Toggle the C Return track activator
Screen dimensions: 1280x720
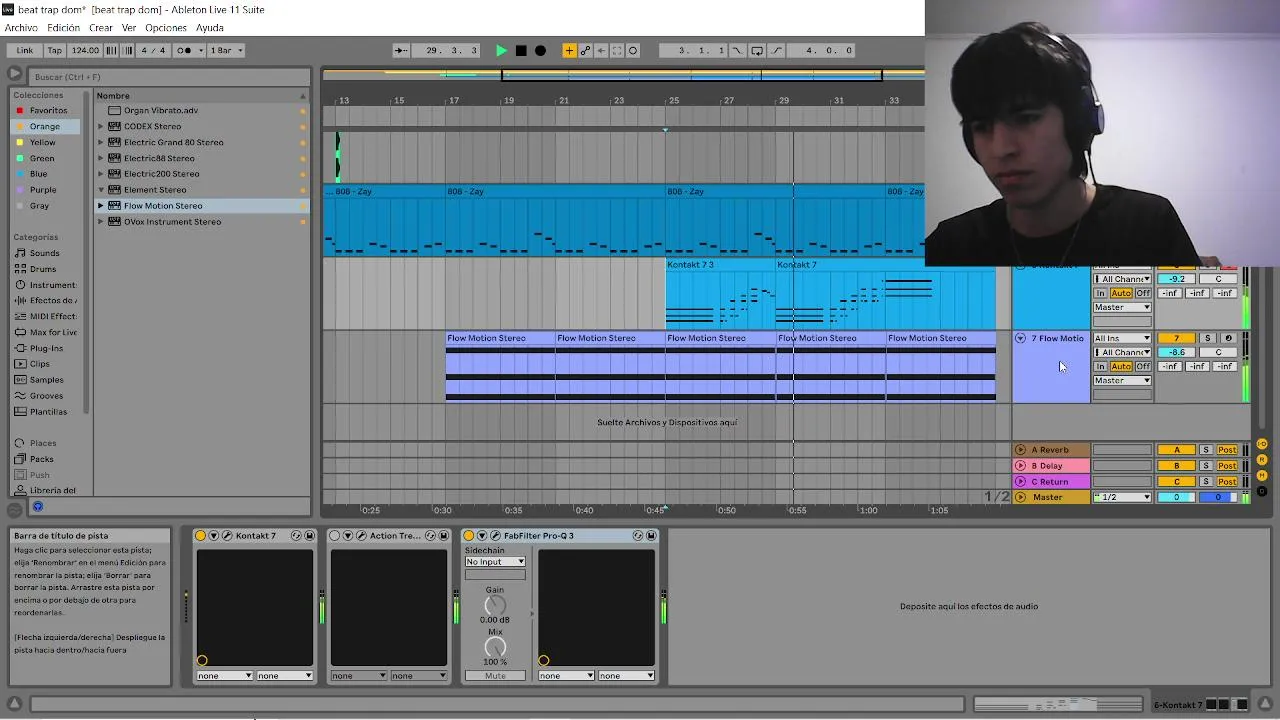point(1177,482)
